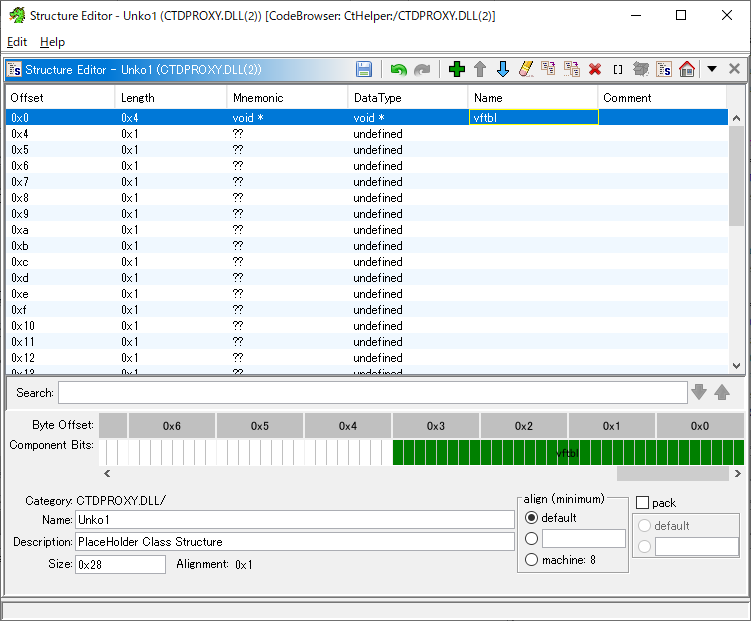The height and width of the screenshot is (621, 751).
Task: Insert undefined byte with the green plus
Action: [456, 69]
